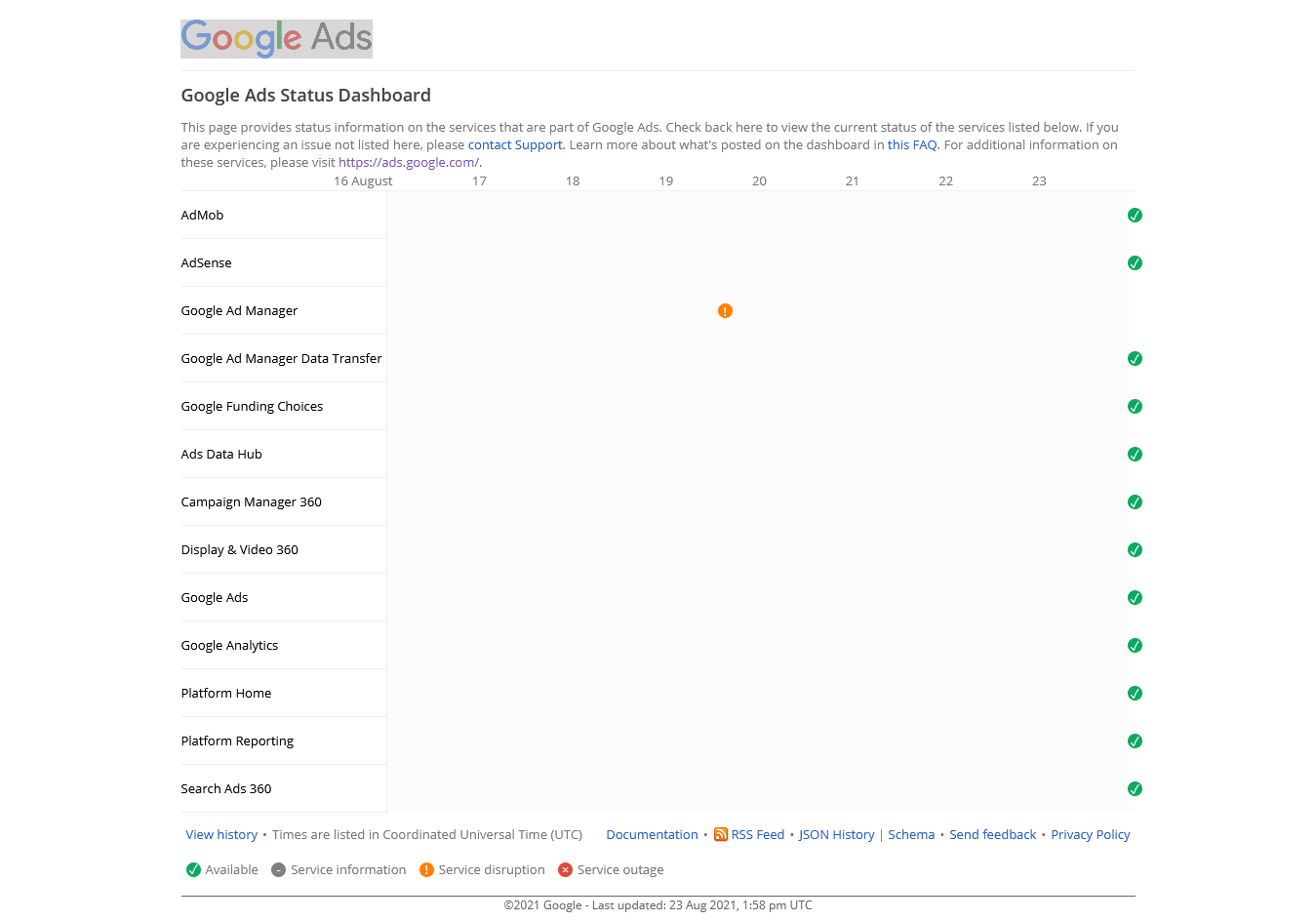The image size is (1316, 921).
Task: Click the Search Ads 360 name
Action: click(x=225, y=789)
